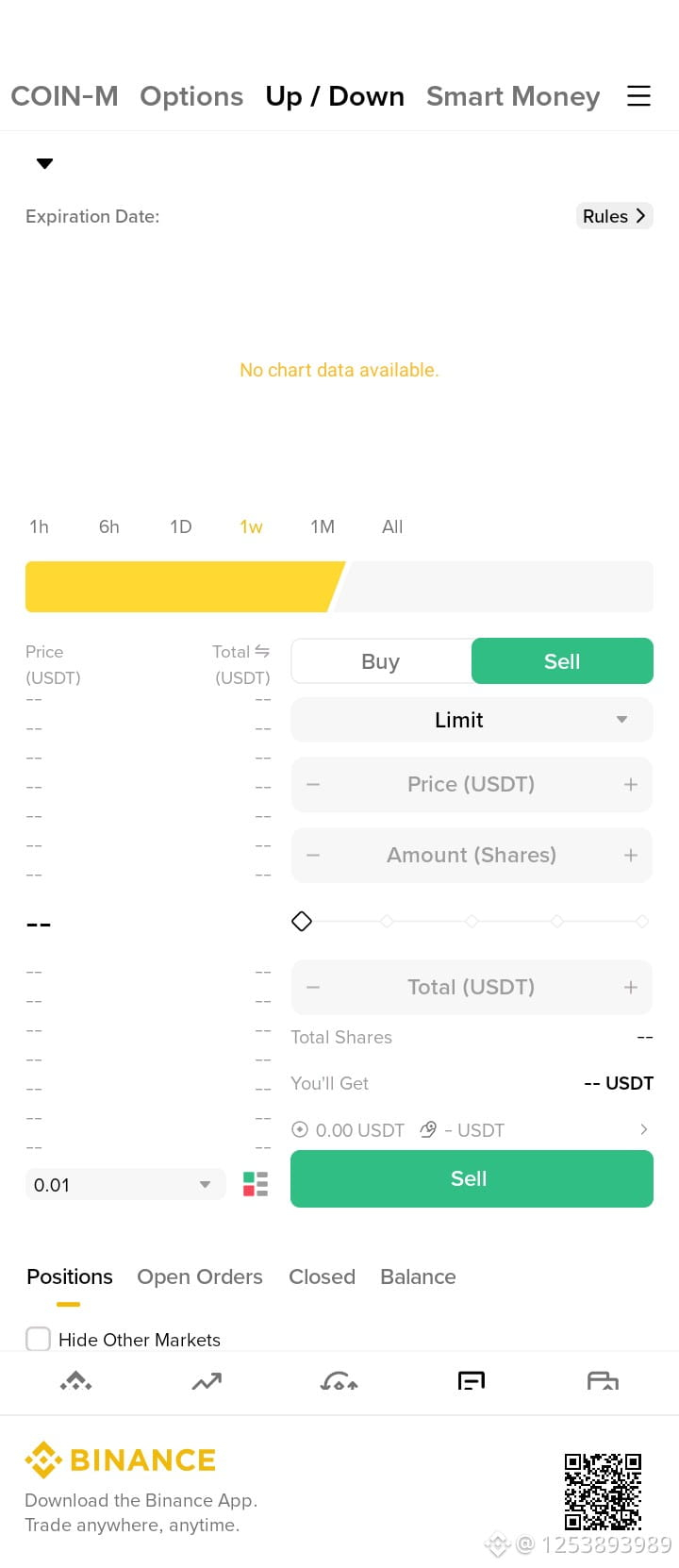Click minus icon in Amount (Shares) field
This screenshot has height=1568, width=679.
tap(313, 855)
